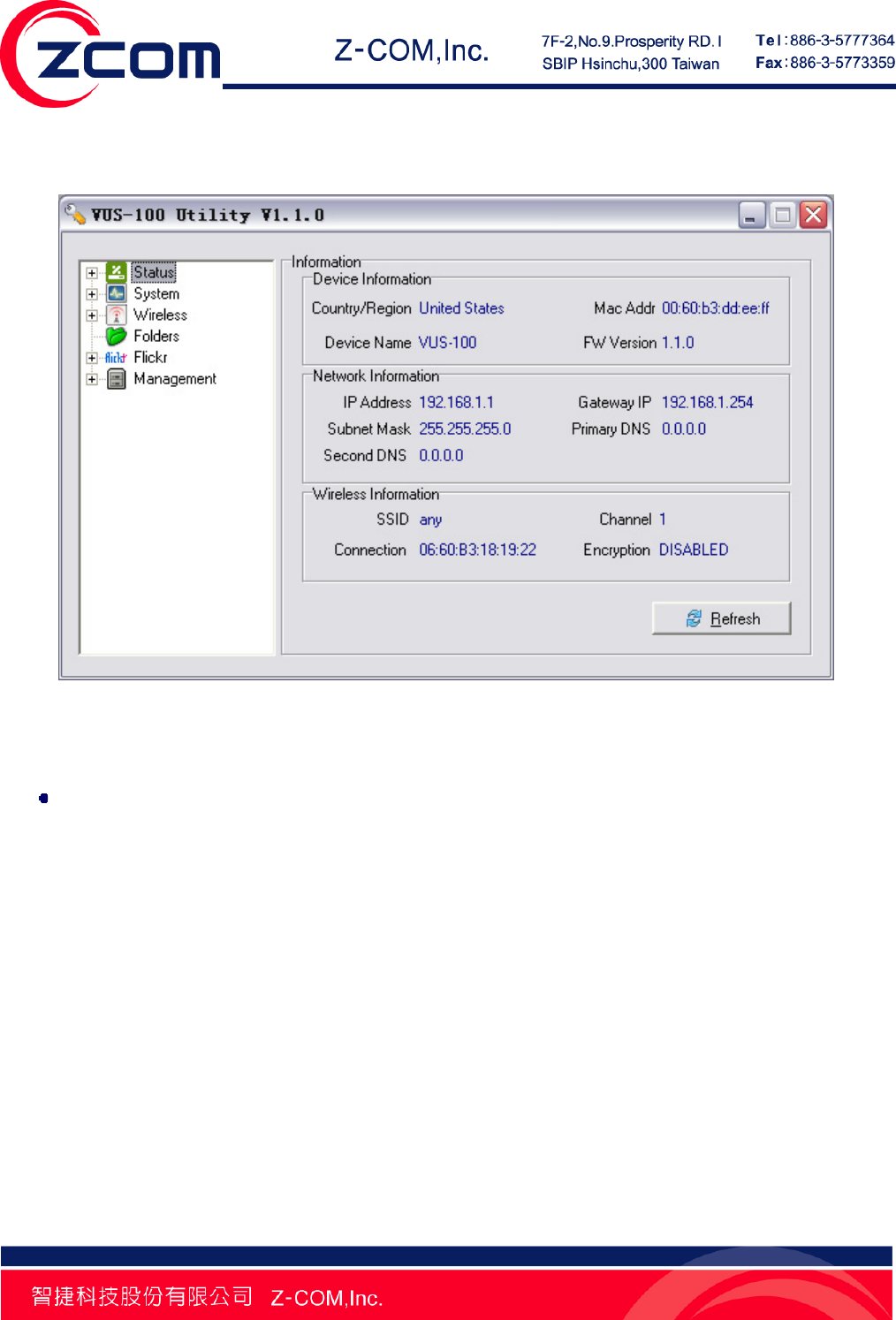Click the green Status tree icon

117,272
